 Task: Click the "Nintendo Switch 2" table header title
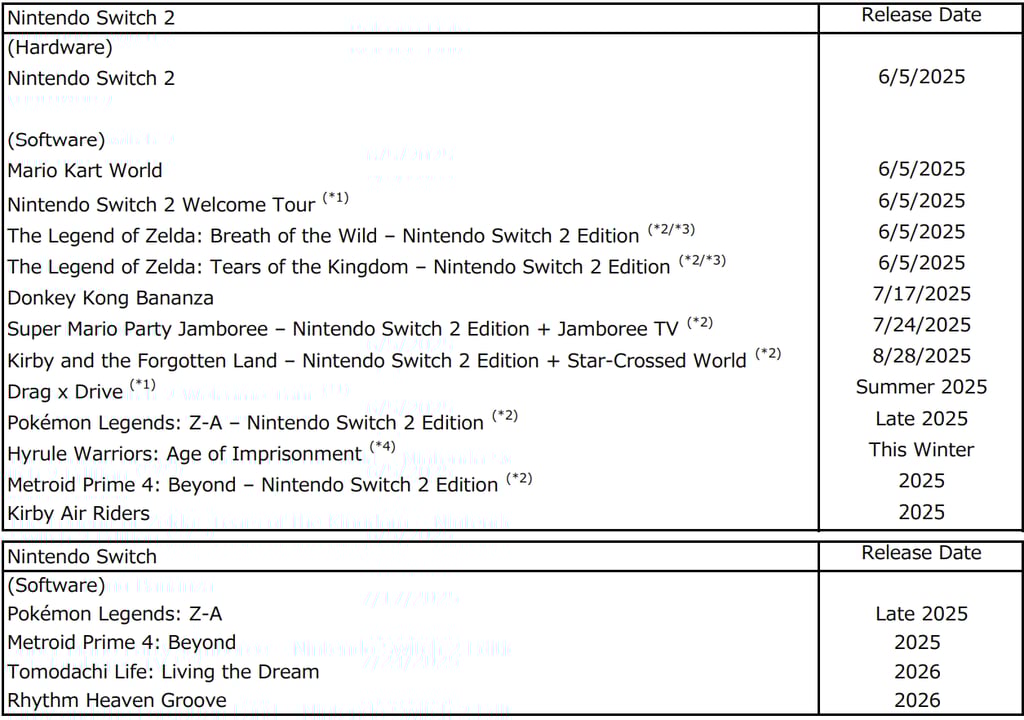click(x=91, y=18)
